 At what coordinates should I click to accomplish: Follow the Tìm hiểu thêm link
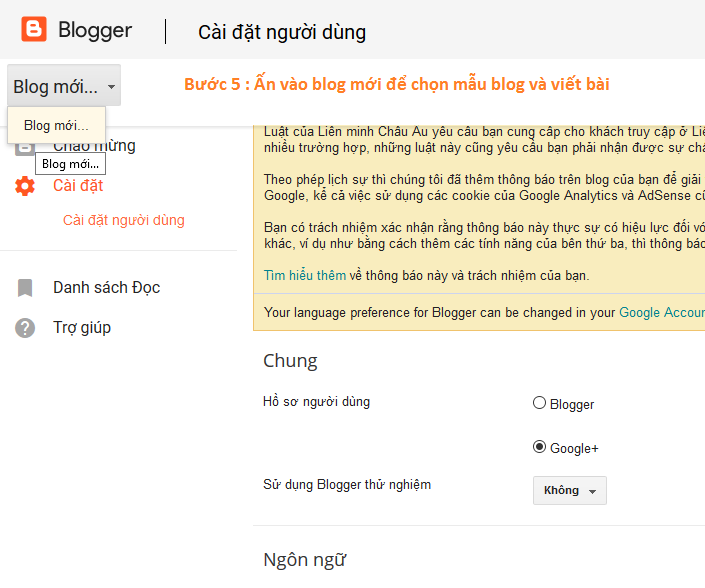(x=305, y=275)
